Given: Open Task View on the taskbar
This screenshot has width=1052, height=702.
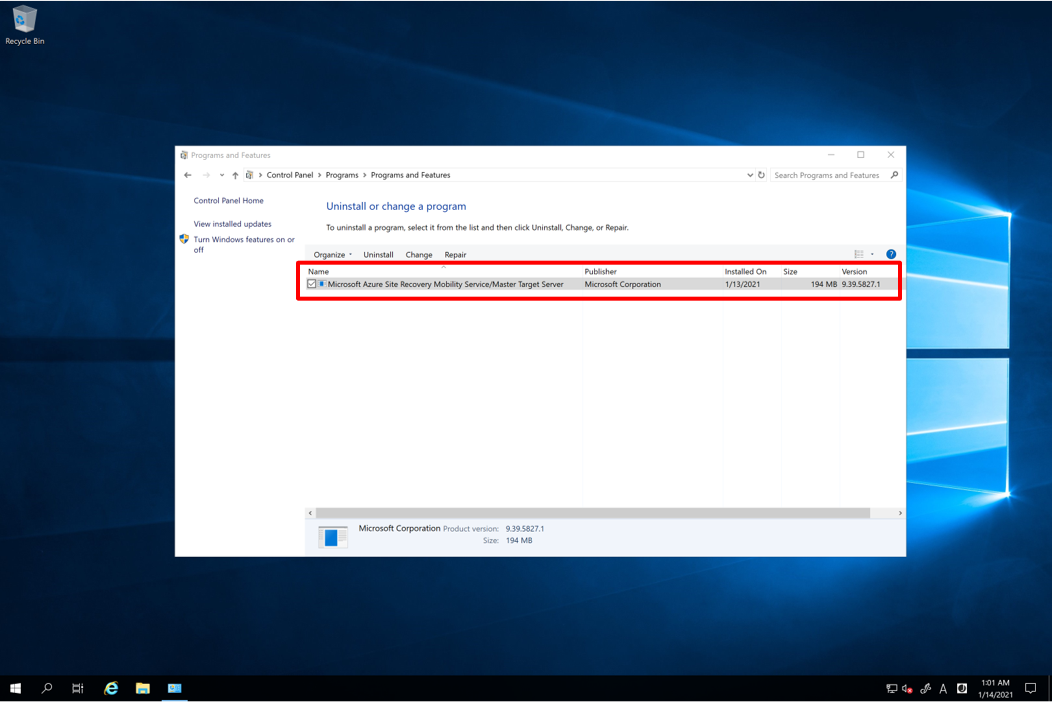Looking at the screenshot, I should point(78,688).
